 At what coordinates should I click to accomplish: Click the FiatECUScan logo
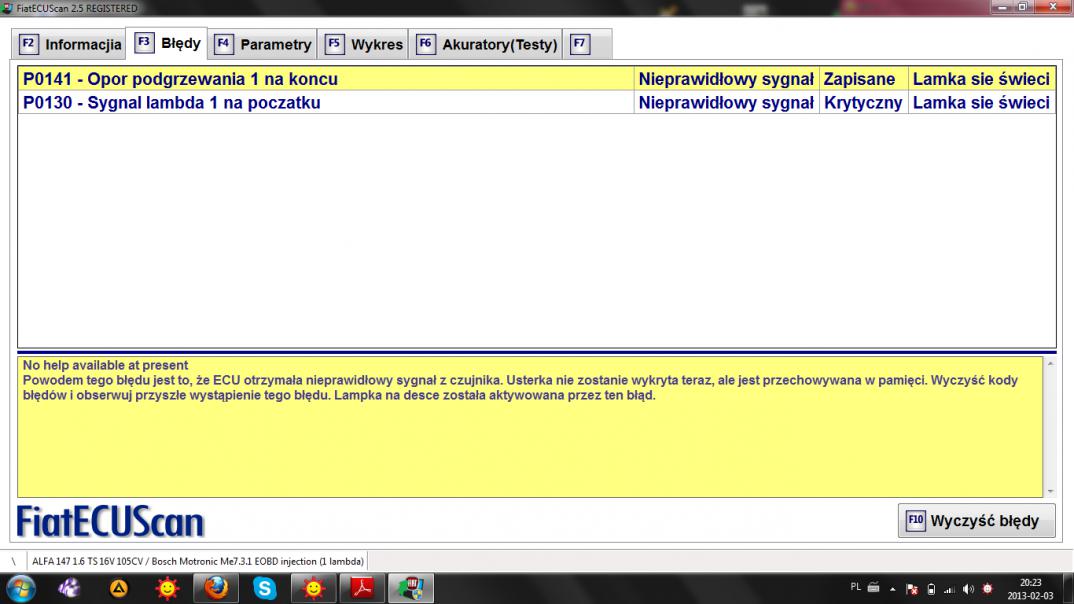click(x=110, y=522)
